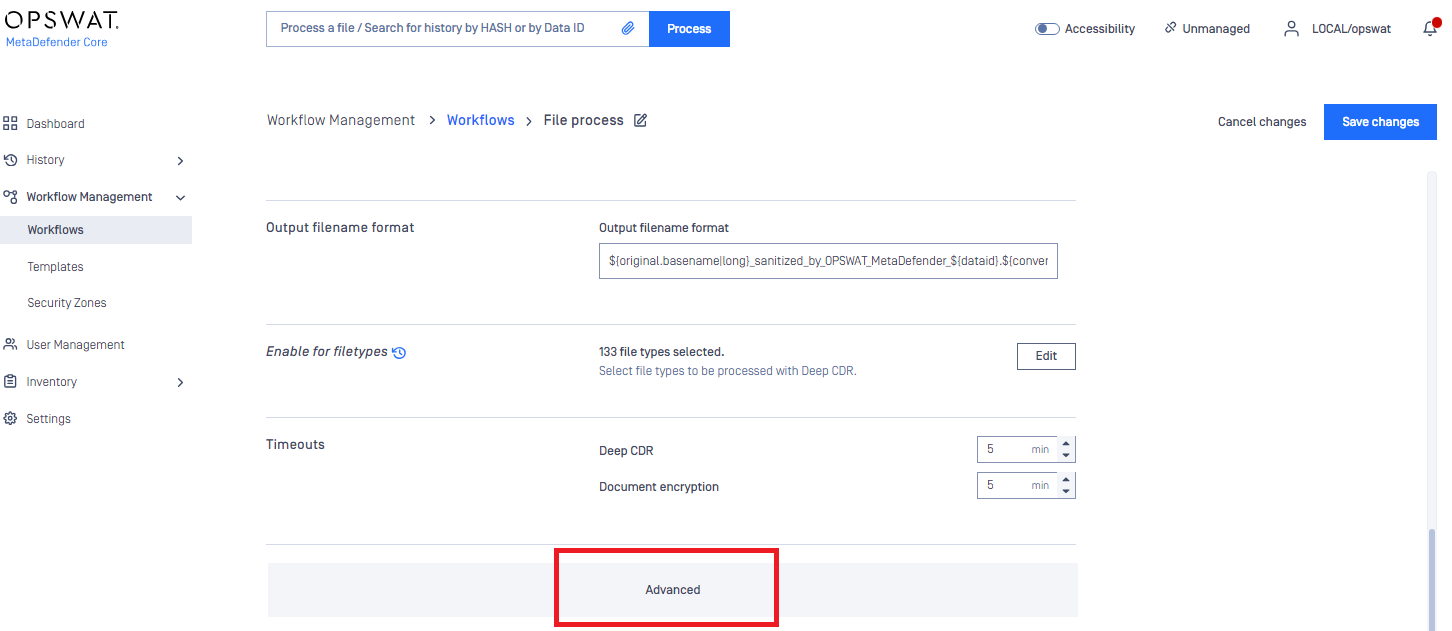Click the Save changes button

tap(1380, 122)
